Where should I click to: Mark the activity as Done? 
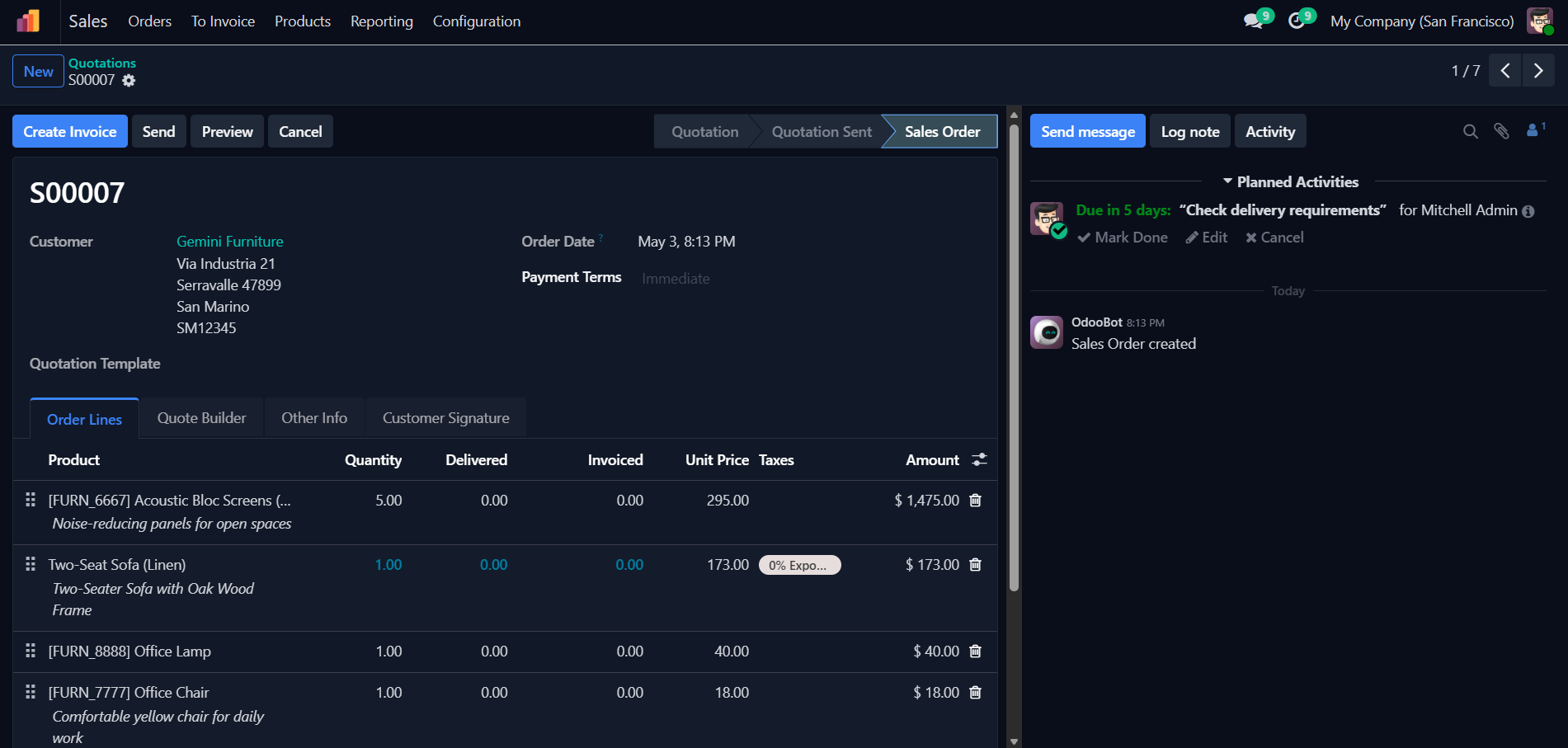pos(1123,238)
